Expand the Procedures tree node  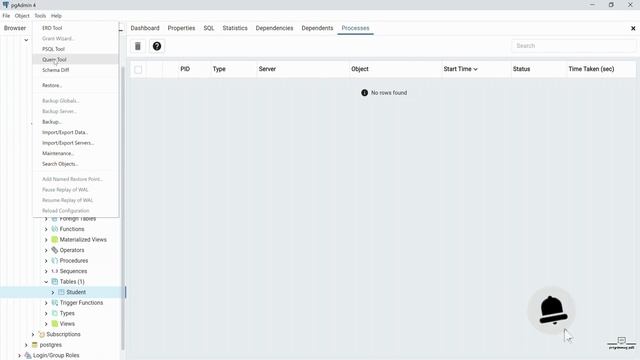[x=46, y=261]
